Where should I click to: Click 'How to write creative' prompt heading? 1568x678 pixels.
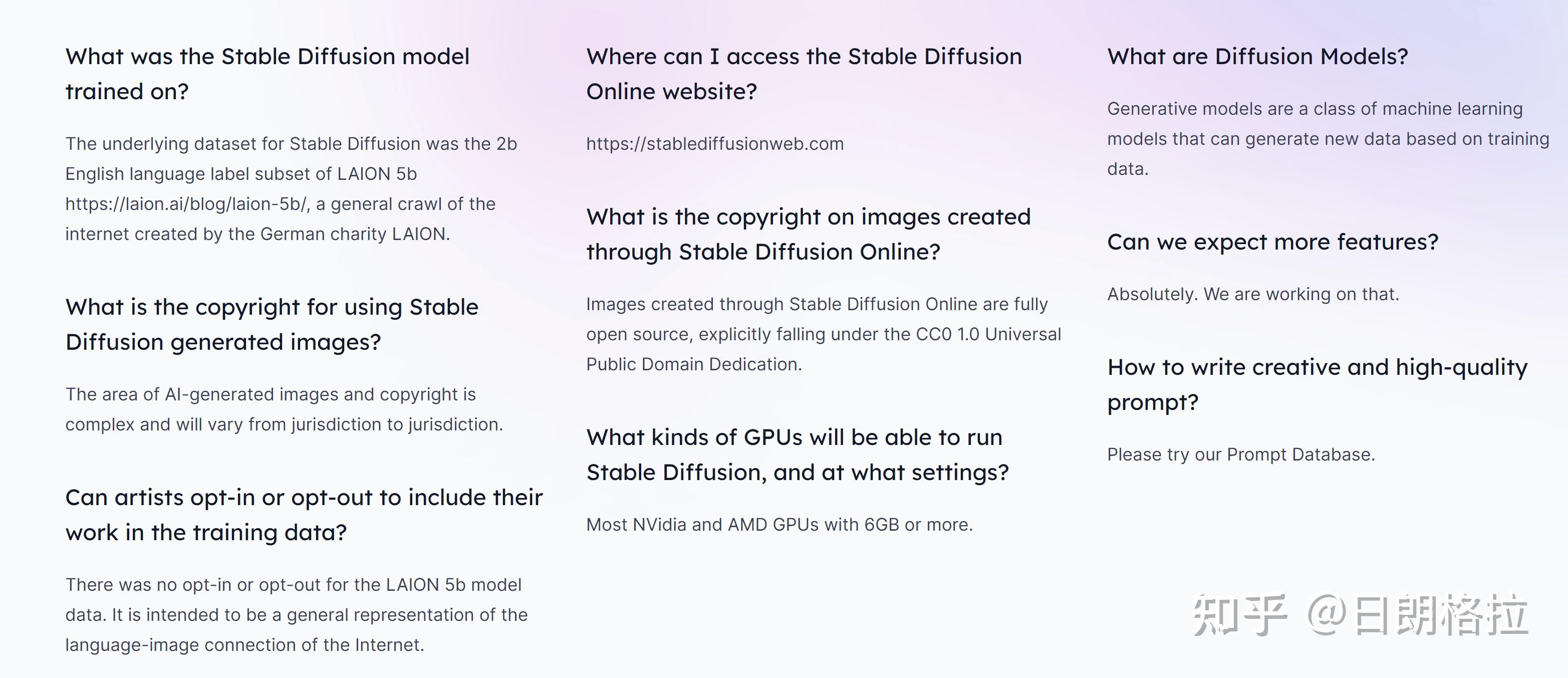tap(1317, 385)
